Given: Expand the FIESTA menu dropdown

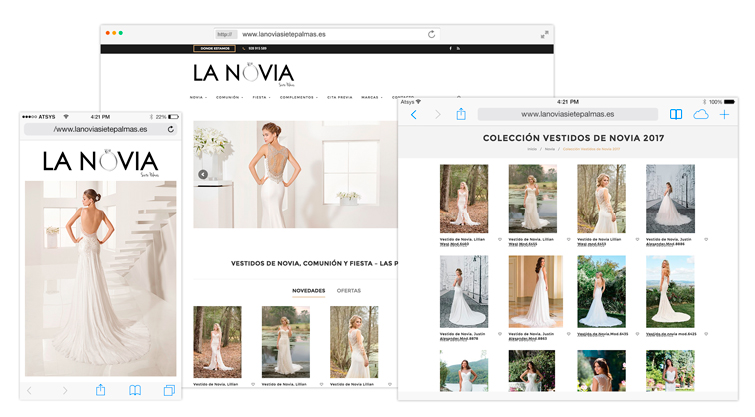Looking at the screenshot, I should (x=261, y=97).
